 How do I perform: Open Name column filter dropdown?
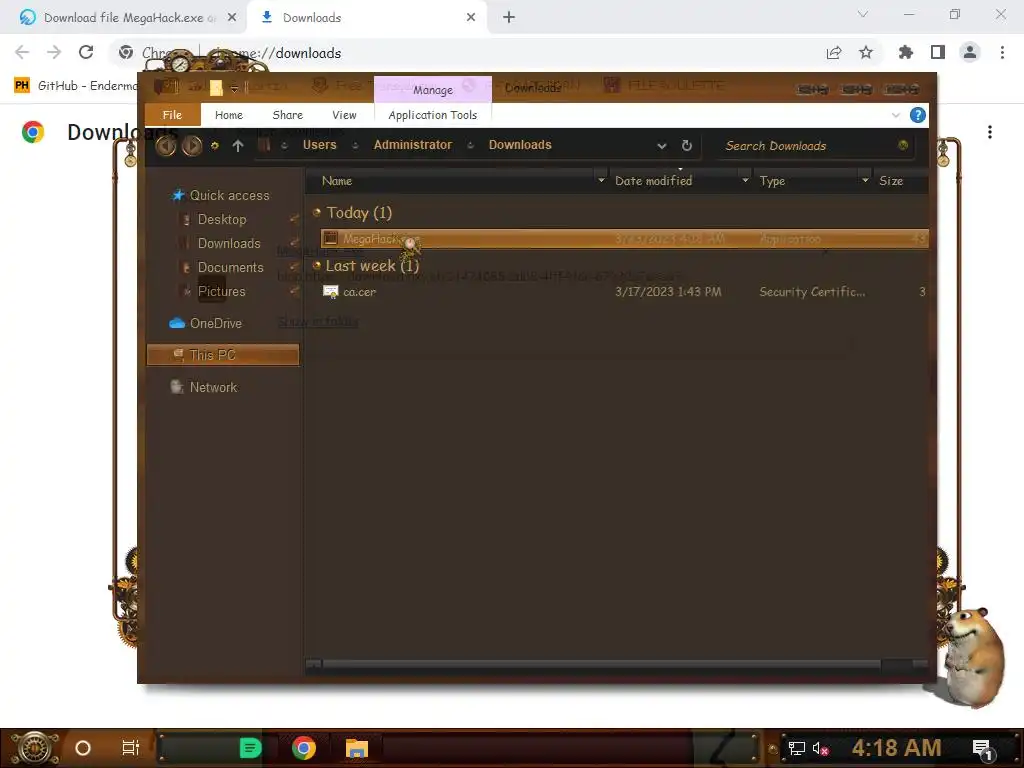coord(601,180)
